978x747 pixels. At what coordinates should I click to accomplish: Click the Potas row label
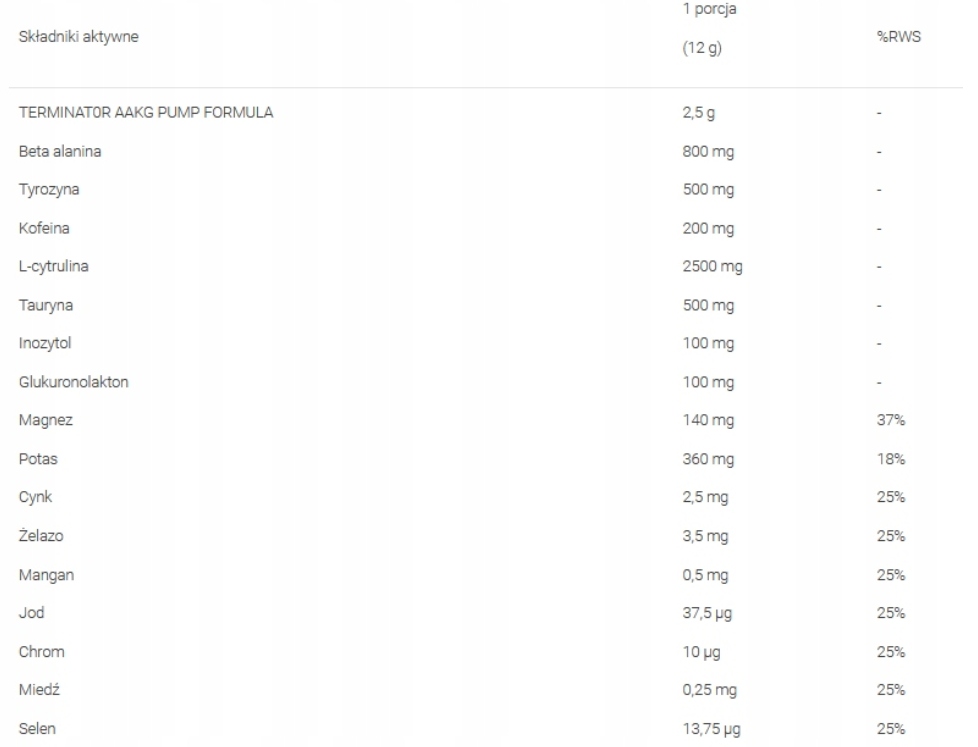click(41, 459)
